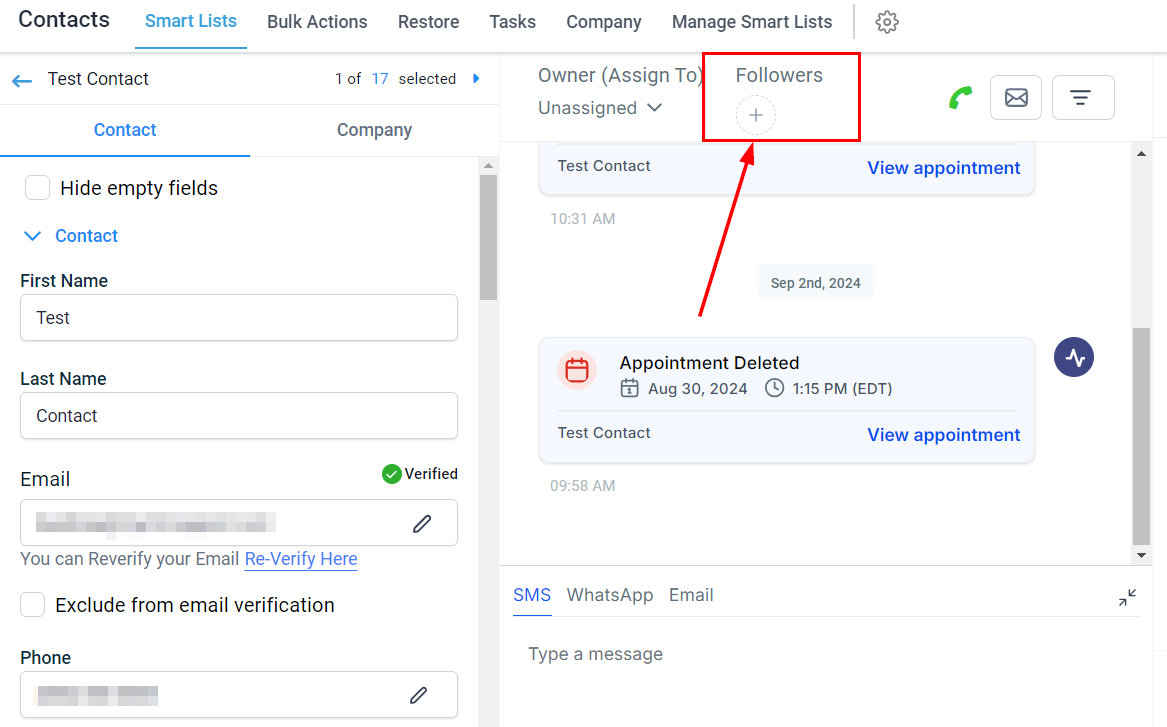Switch to the Company tab
This screenshot has width=1167, height=727.
point(374,130)
